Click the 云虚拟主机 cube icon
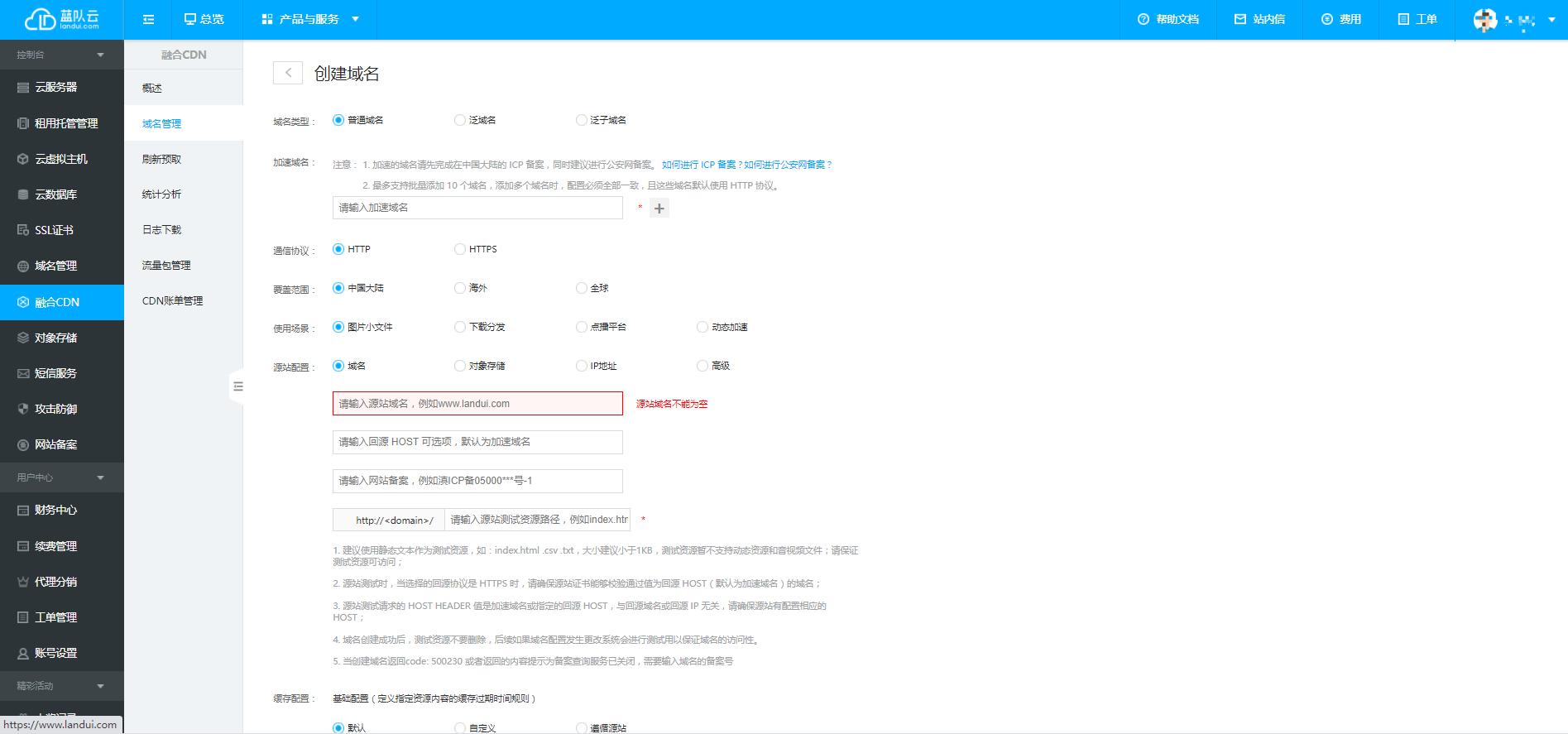The image size is (1568, 734). click(23, 159)
